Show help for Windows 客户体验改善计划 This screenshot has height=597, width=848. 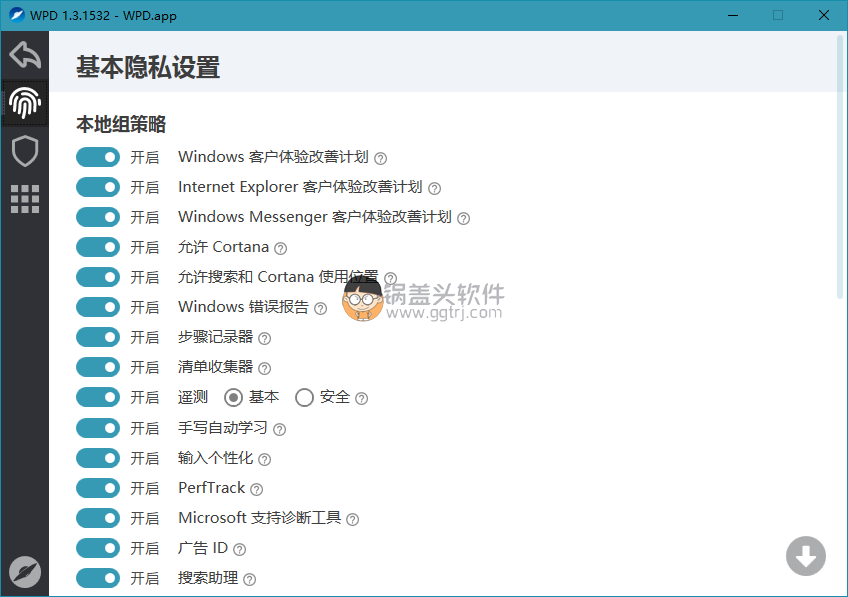(x=381, y=158)
